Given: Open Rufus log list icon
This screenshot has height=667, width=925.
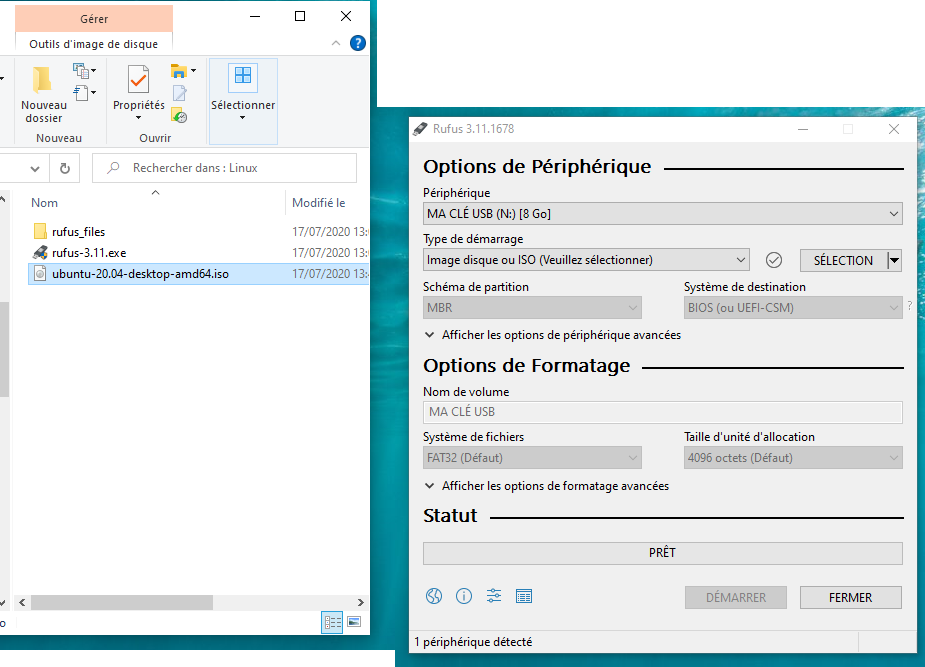Looking at the screenshot, I should [x=524, y=596].
